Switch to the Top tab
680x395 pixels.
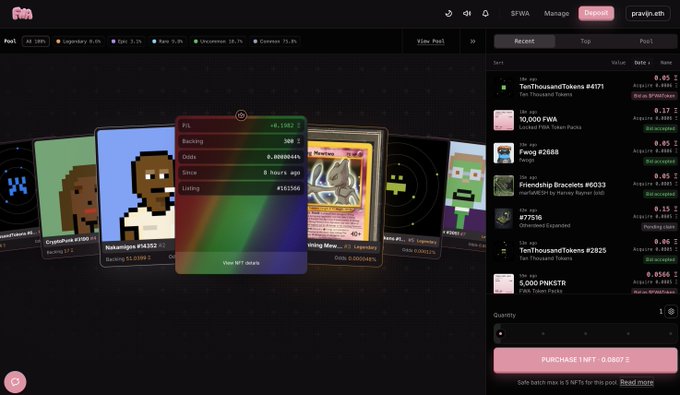pos(585,41)
